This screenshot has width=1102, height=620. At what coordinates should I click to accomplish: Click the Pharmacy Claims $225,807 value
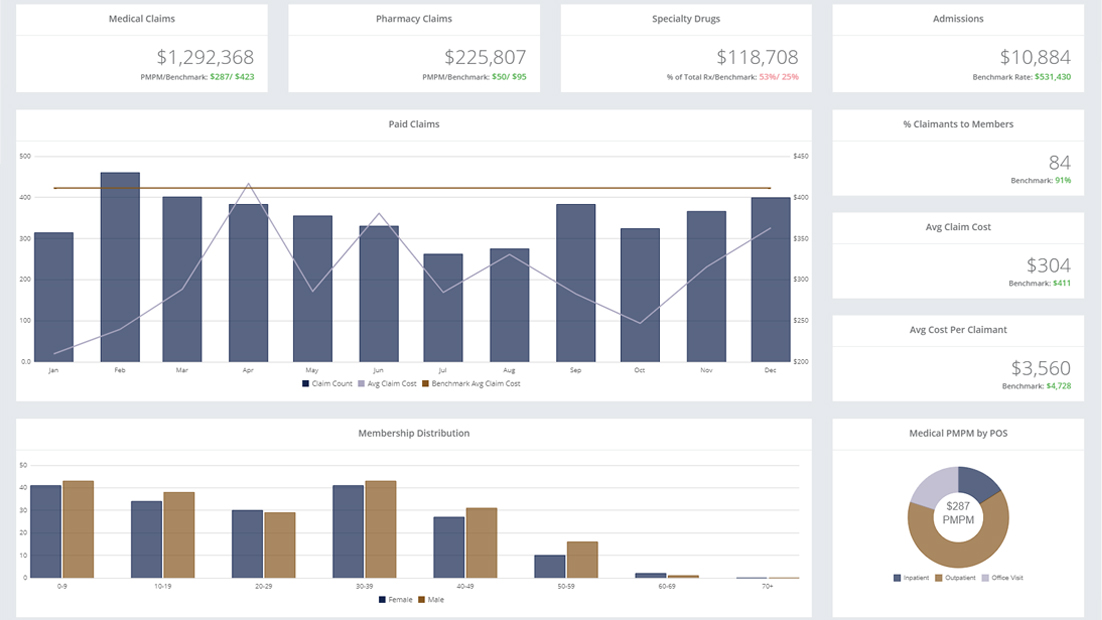pos(485,58)
